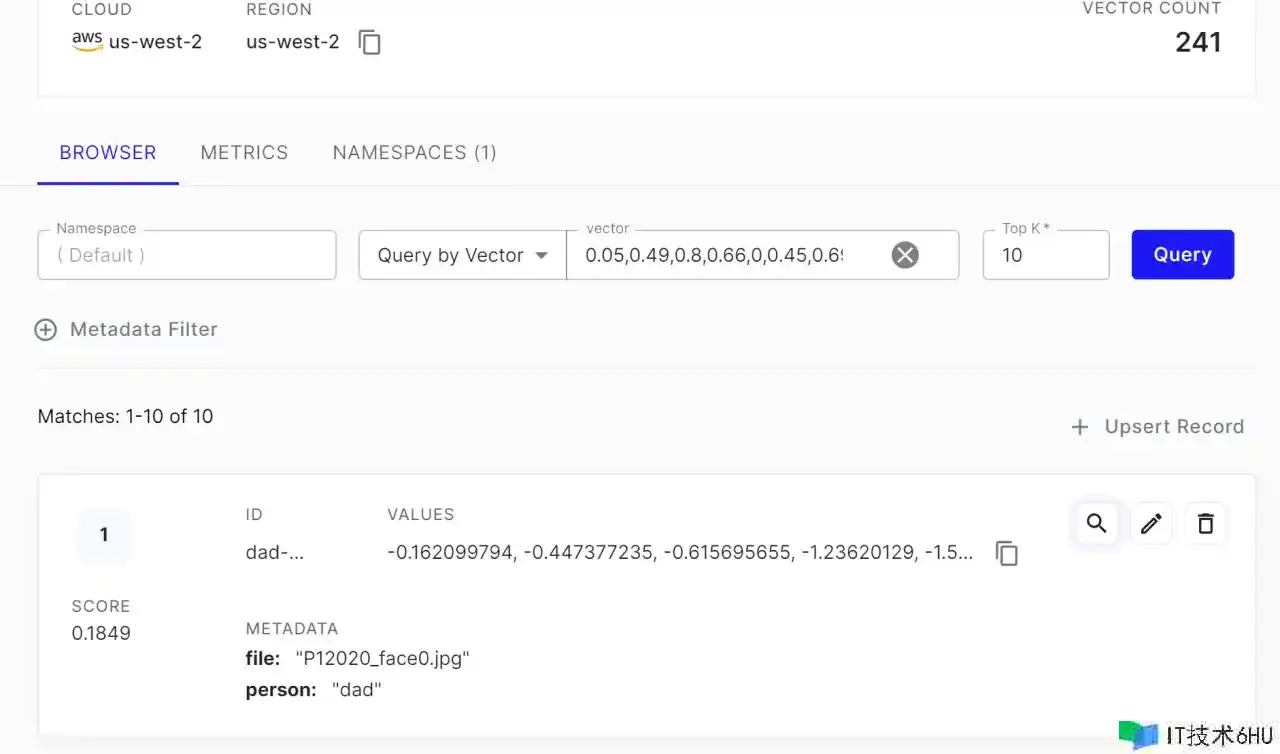Viewport: 1280px width, 754px height.
Task: Open the Query by Vector dropdown
Action: (462, 255)
